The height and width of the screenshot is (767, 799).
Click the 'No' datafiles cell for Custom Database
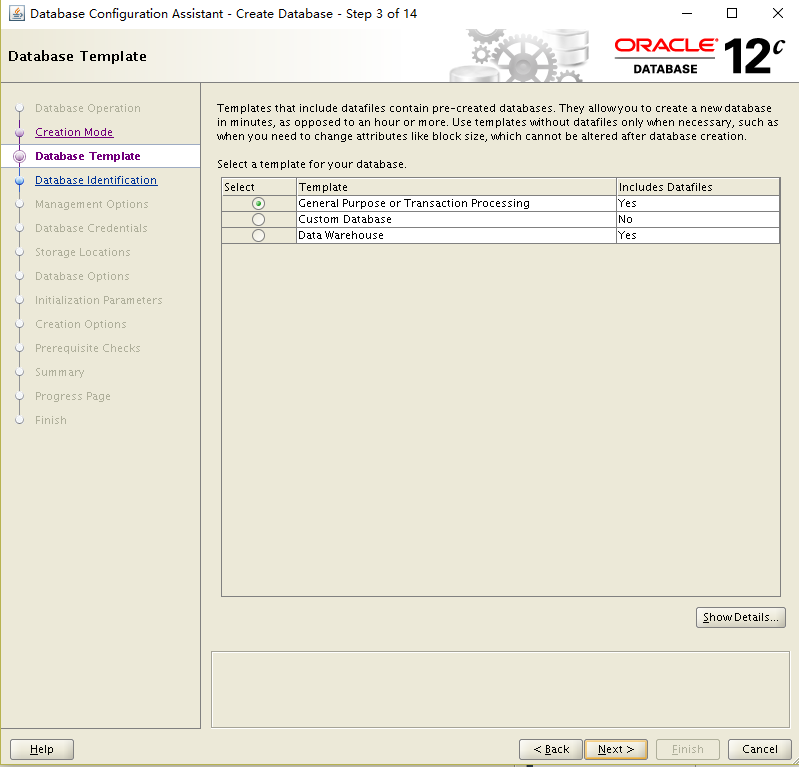tap(698, 219)
